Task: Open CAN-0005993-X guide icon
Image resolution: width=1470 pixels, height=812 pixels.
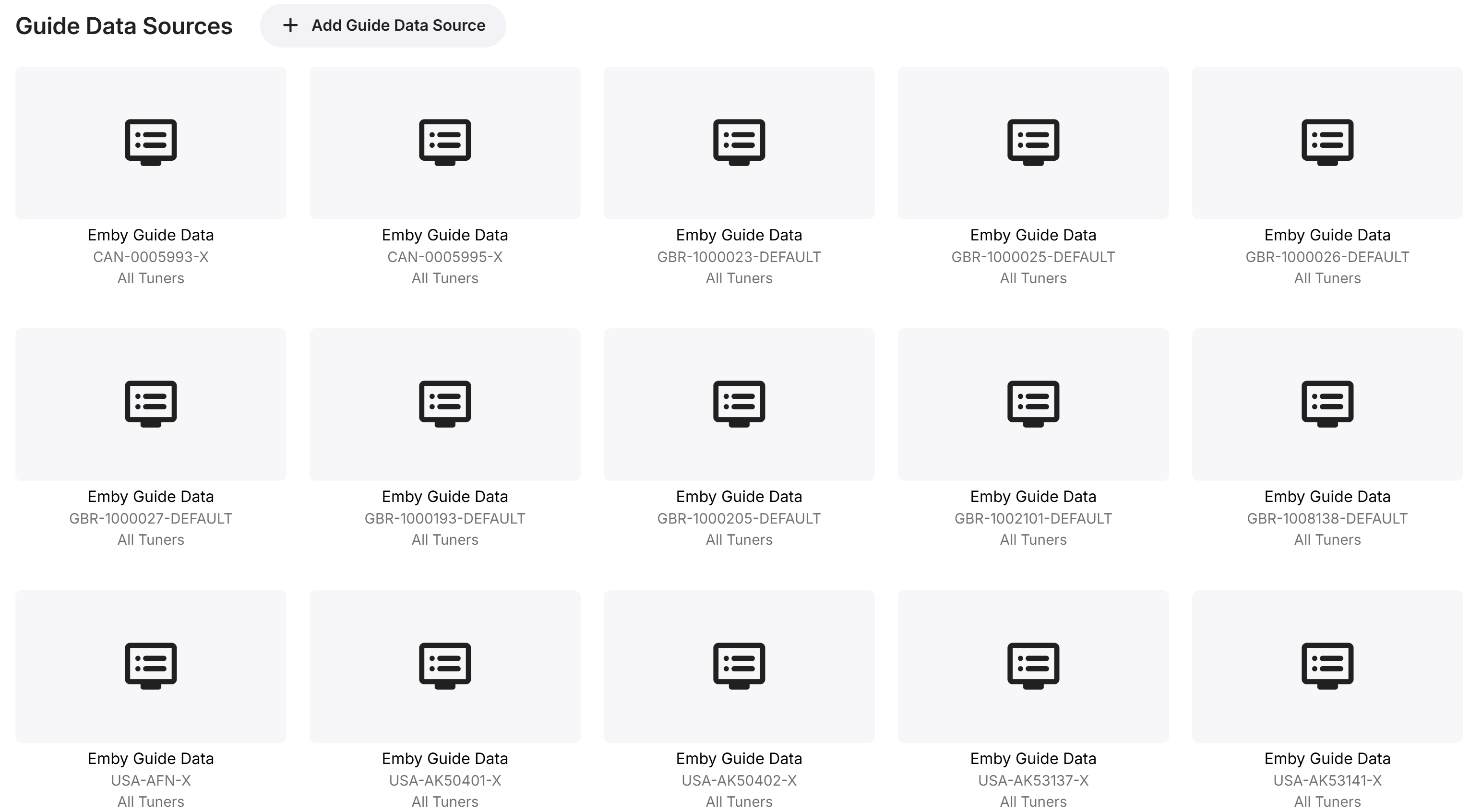Action: (x=151, y=142)
